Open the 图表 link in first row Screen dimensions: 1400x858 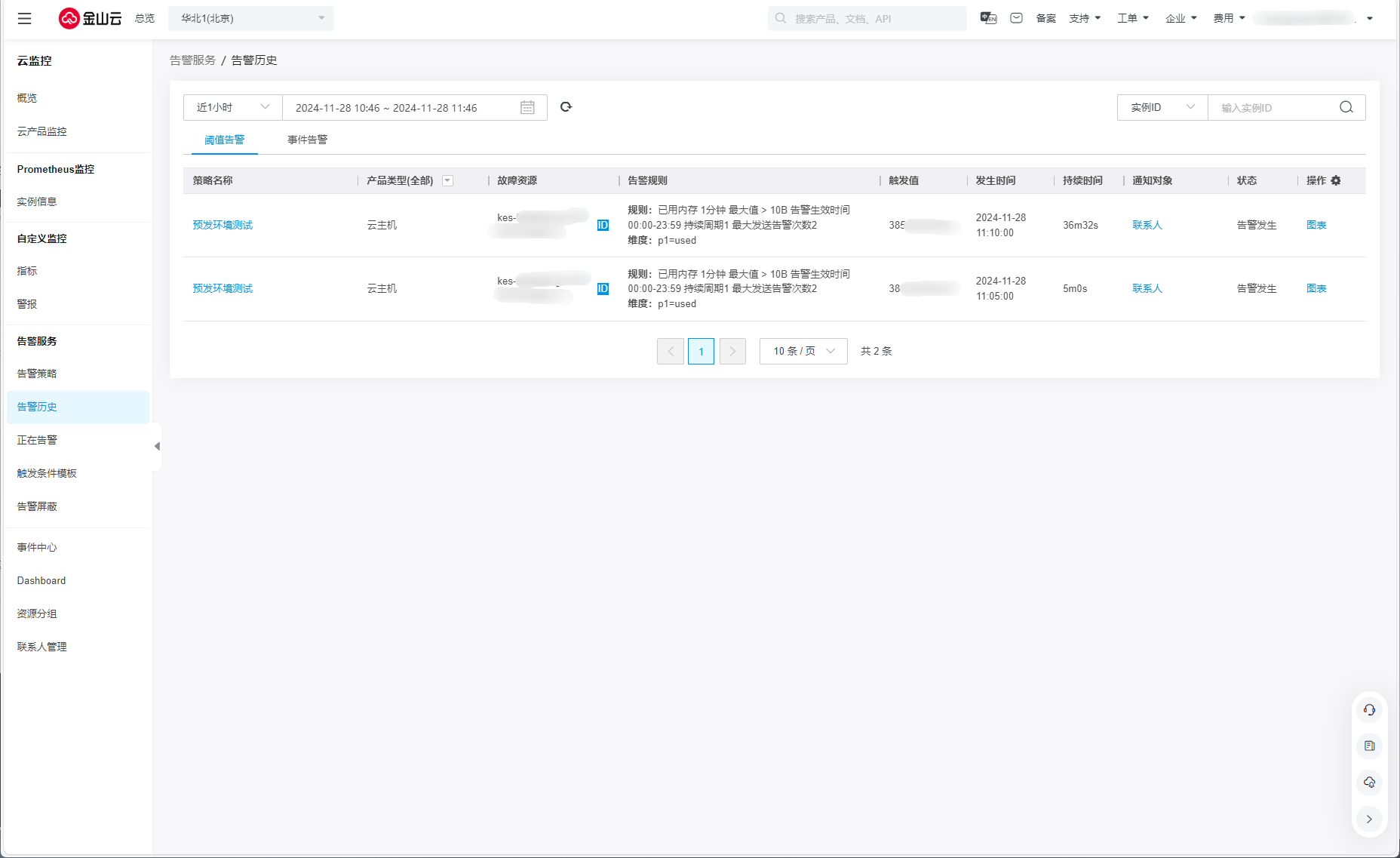click(1316, 225)
